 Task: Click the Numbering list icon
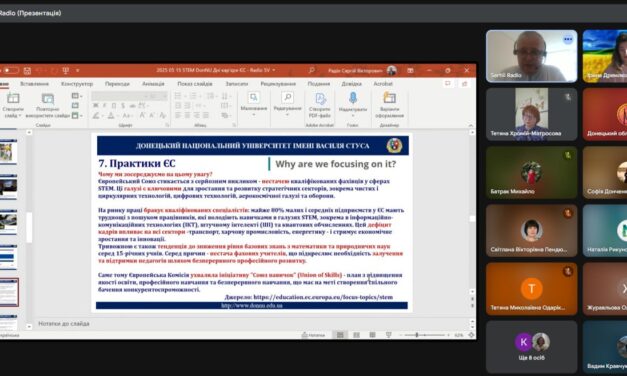click(193, 96)
